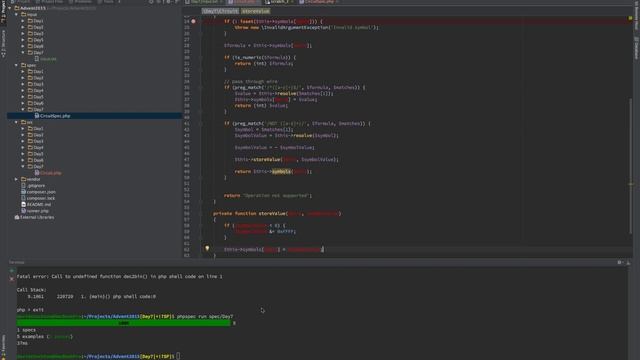
Task: Open .gitignore in the project tree
Action: [x=36, y=186]
